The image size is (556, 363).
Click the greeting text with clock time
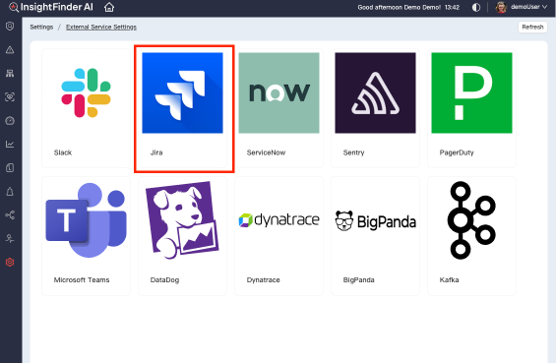pos(408,7)
